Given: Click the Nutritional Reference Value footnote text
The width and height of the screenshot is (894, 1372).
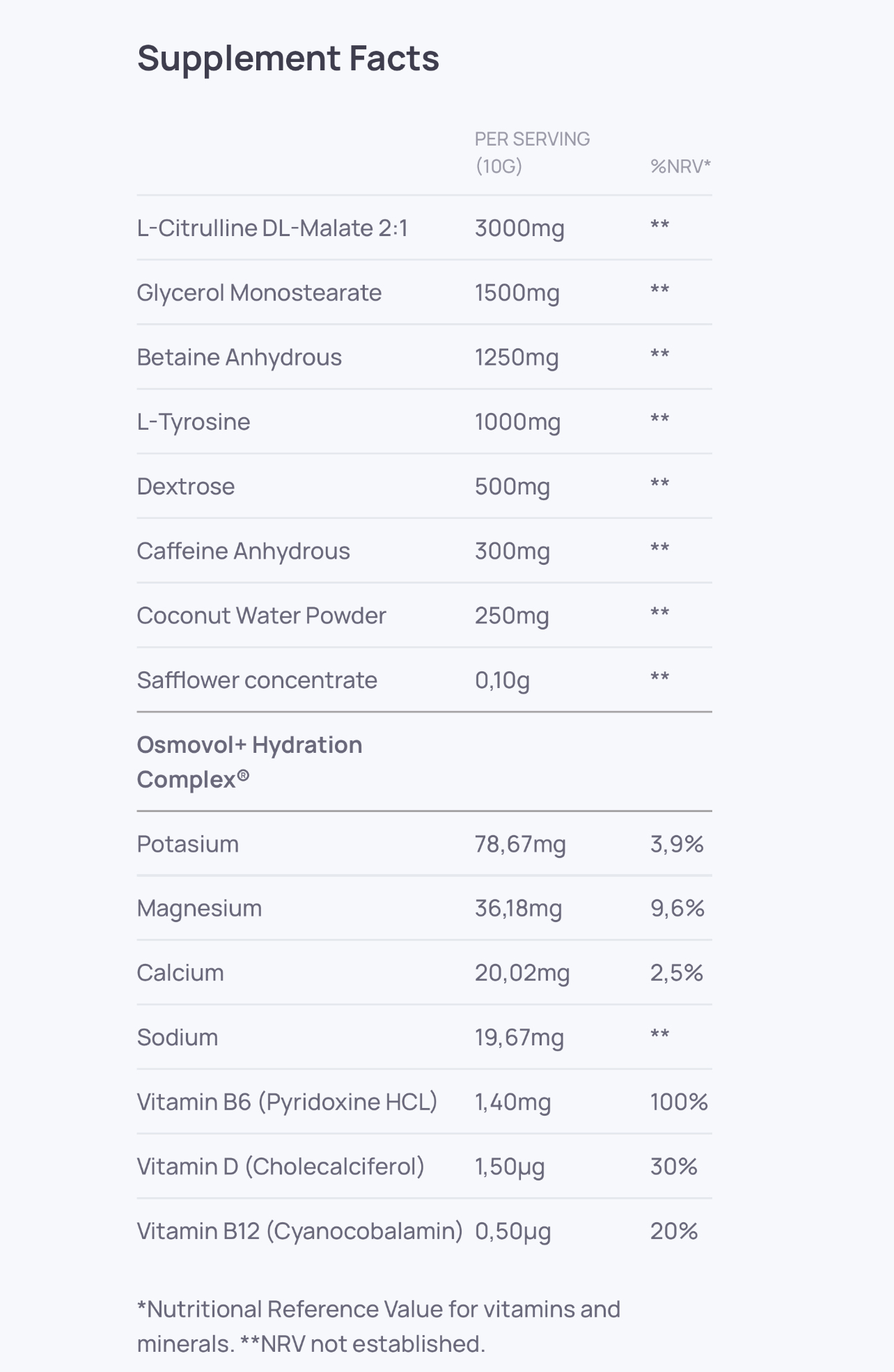Looking at the screenshot, I should click(x=378, y=1326).
